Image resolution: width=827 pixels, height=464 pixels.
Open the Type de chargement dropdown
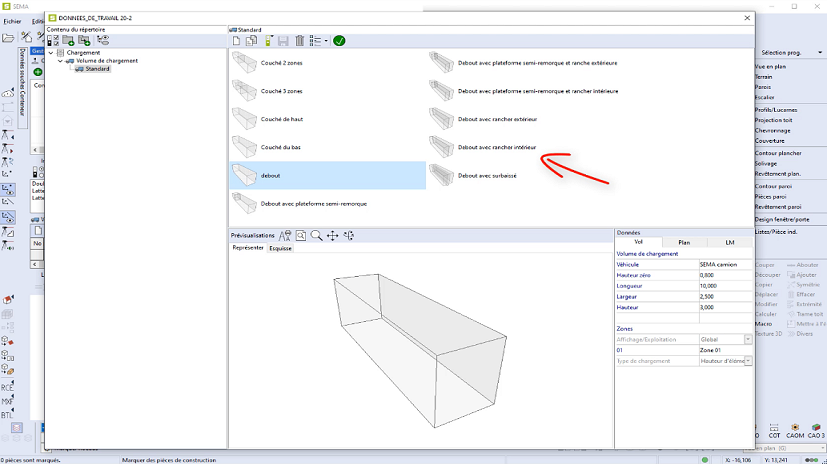click(747, 361)
